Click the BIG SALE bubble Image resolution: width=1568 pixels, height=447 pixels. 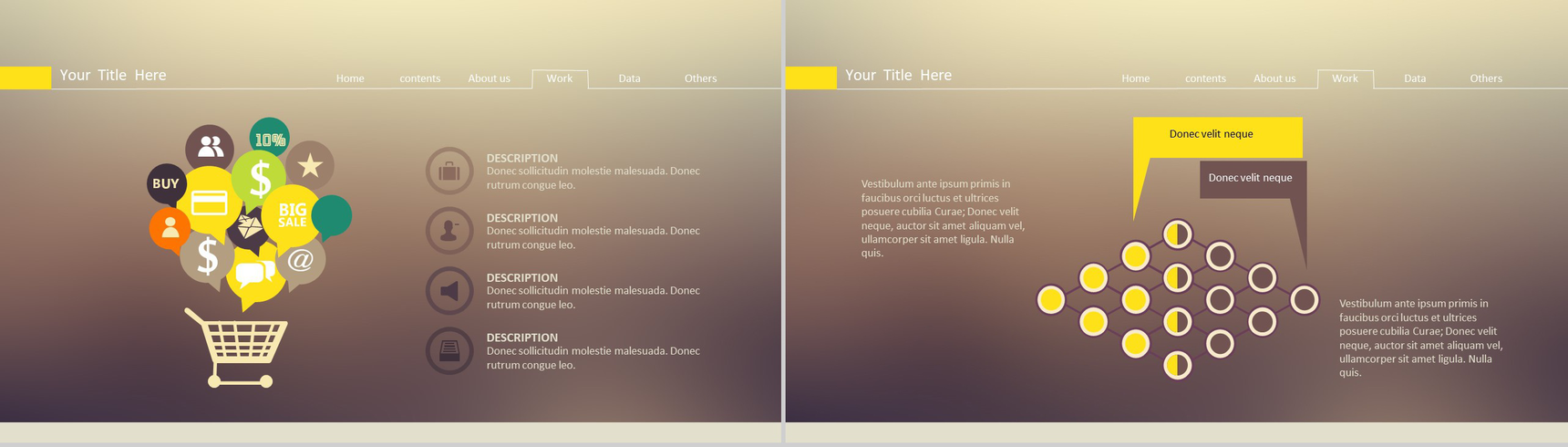[292, 216]
